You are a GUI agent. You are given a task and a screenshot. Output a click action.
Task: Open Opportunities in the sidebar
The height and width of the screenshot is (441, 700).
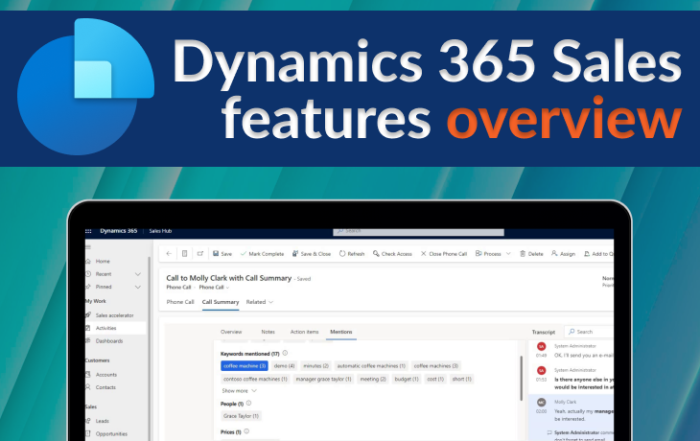tap(111, 434)
